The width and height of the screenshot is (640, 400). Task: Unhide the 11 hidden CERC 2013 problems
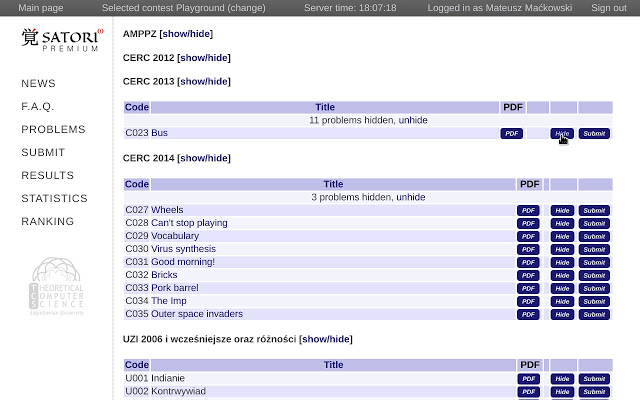[x=413, y=120]
